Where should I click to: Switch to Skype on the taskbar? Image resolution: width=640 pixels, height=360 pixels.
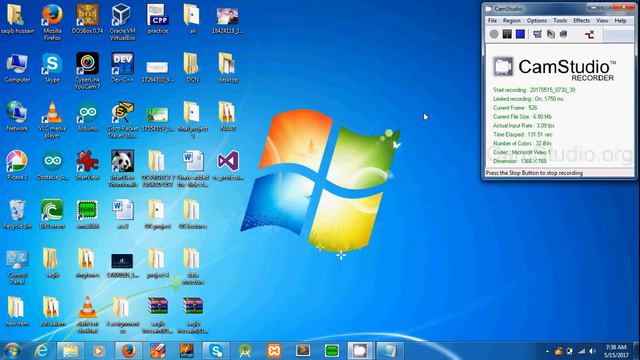(x=216, y=351)
